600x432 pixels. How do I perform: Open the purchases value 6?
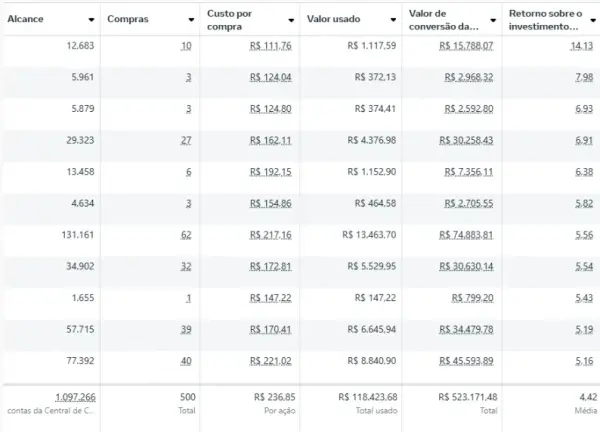(x=189, y=172)
